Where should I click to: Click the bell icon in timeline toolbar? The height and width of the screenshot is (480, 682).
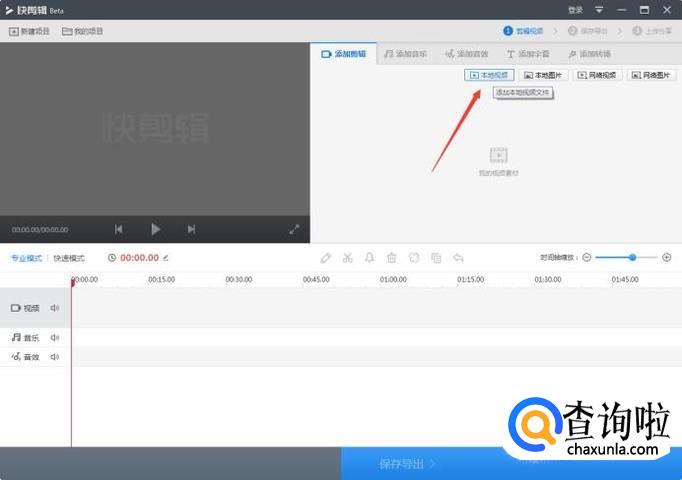(x=369, y=258)
